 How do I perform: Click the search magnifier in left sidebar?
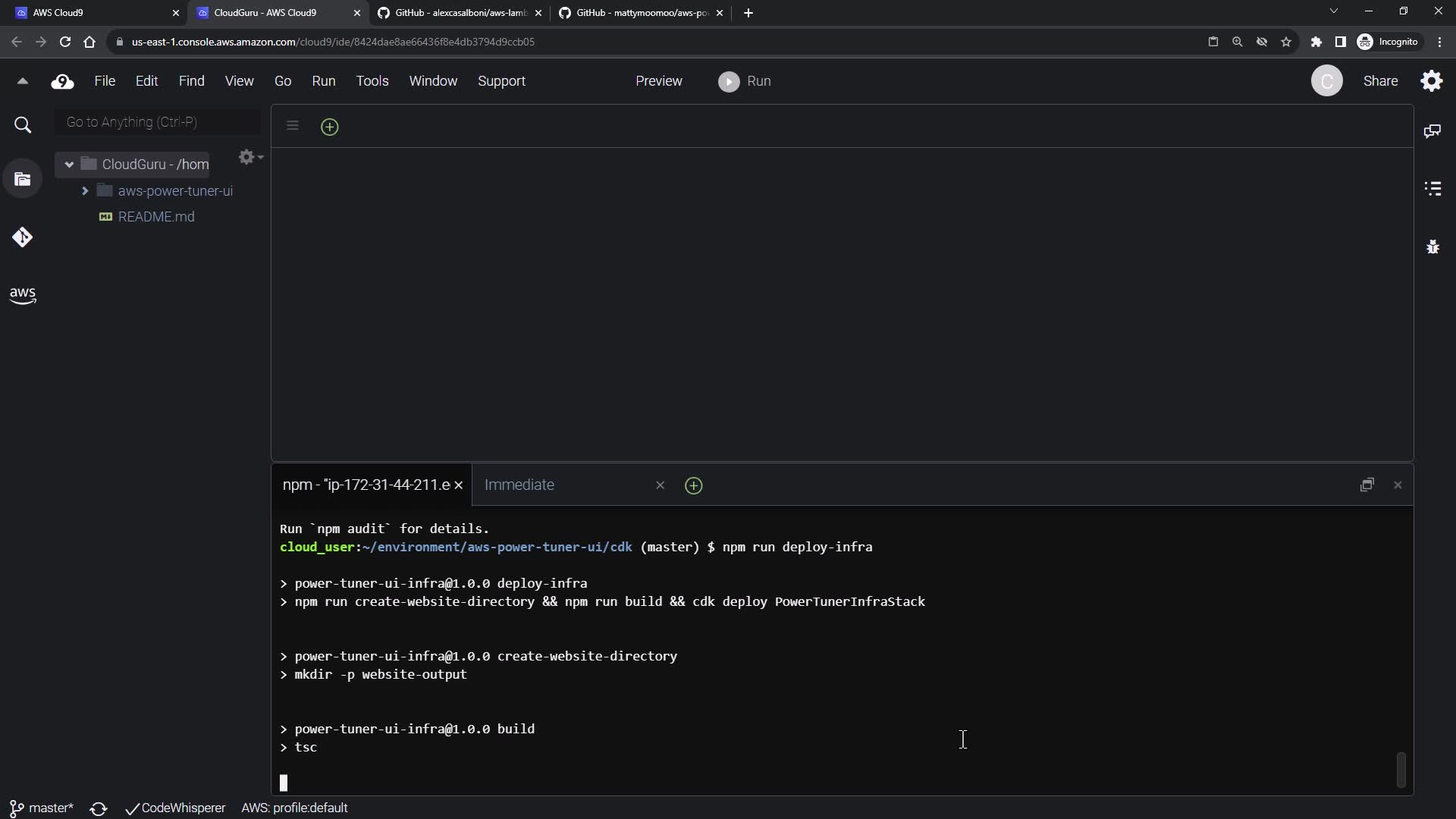(23, 125)
